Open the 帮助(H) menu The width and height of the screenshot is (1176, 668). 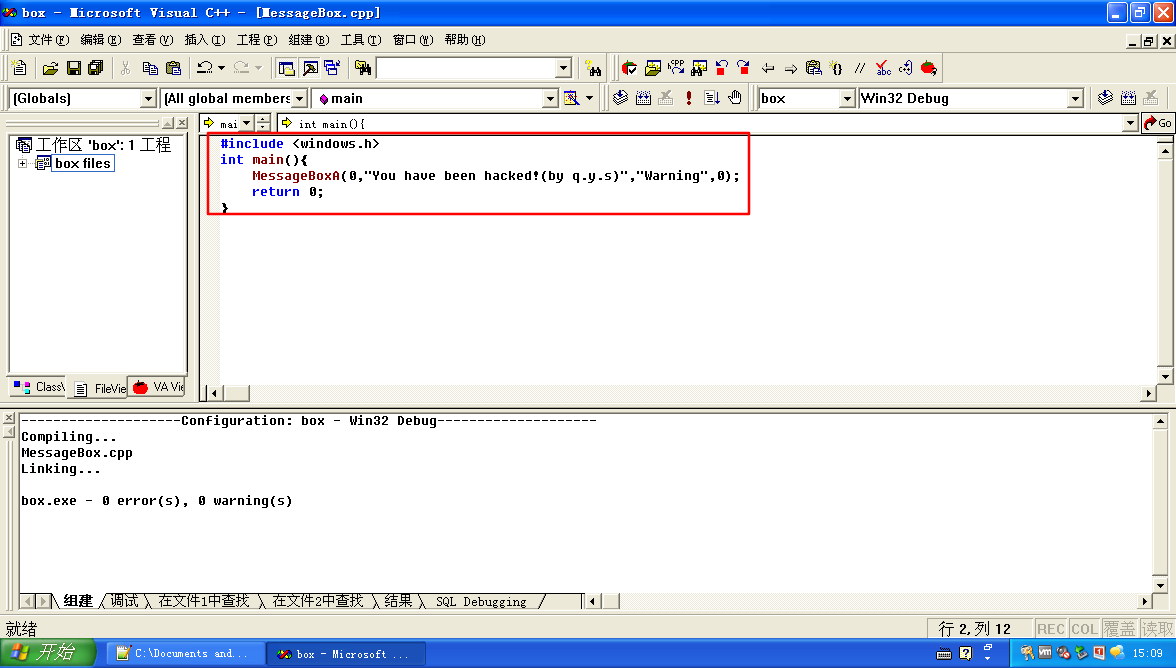465,40
